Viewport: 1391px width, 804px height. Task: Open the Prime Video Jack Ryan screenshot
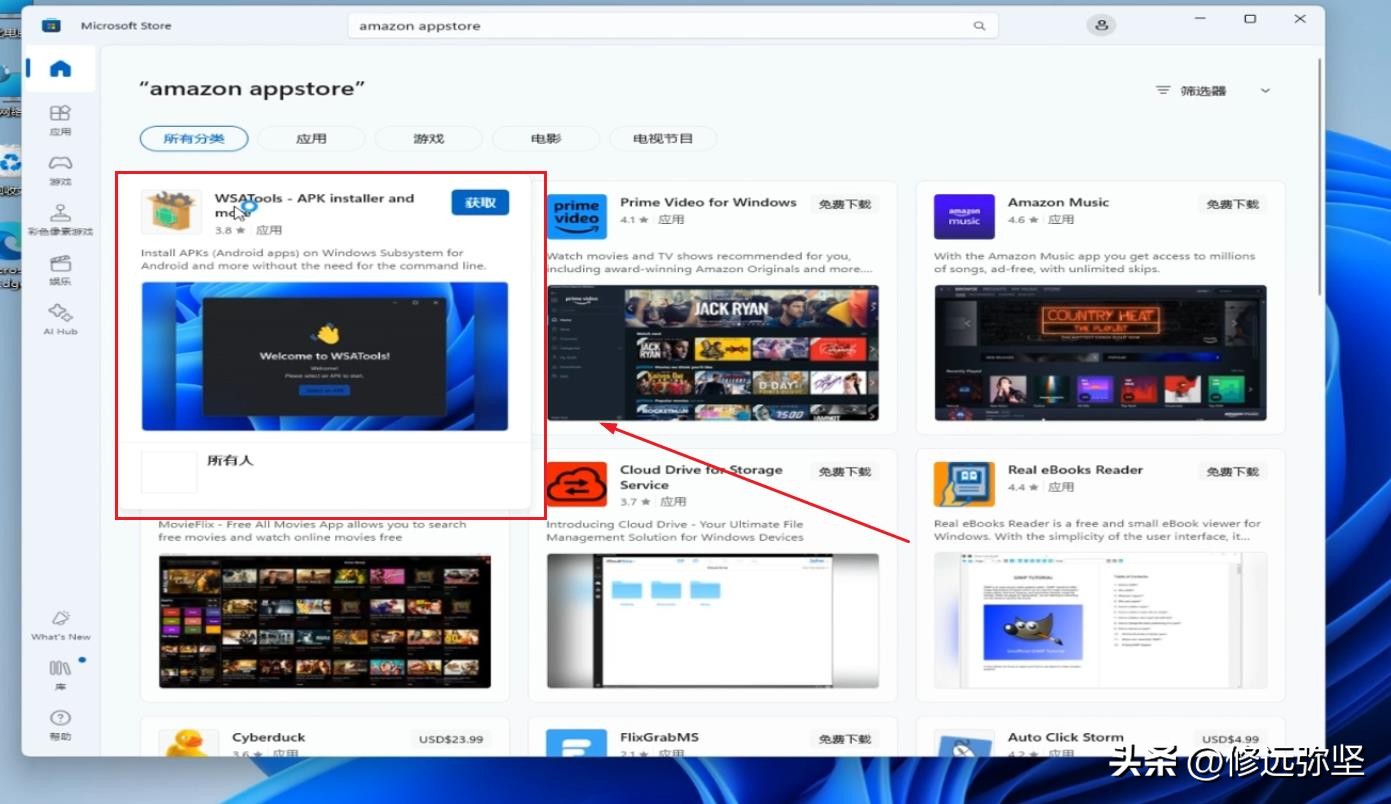(713, 353)
